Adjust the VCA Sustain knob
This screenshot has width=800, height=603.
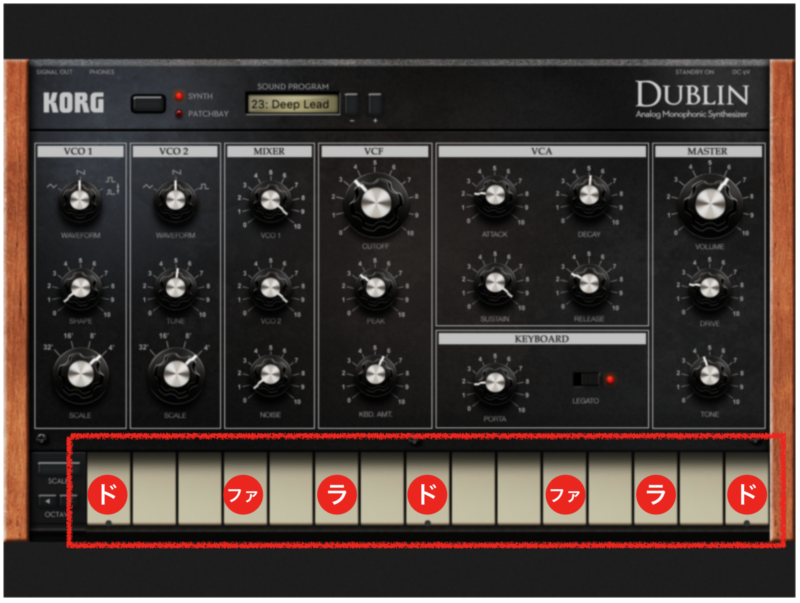(x=495, y=283)
